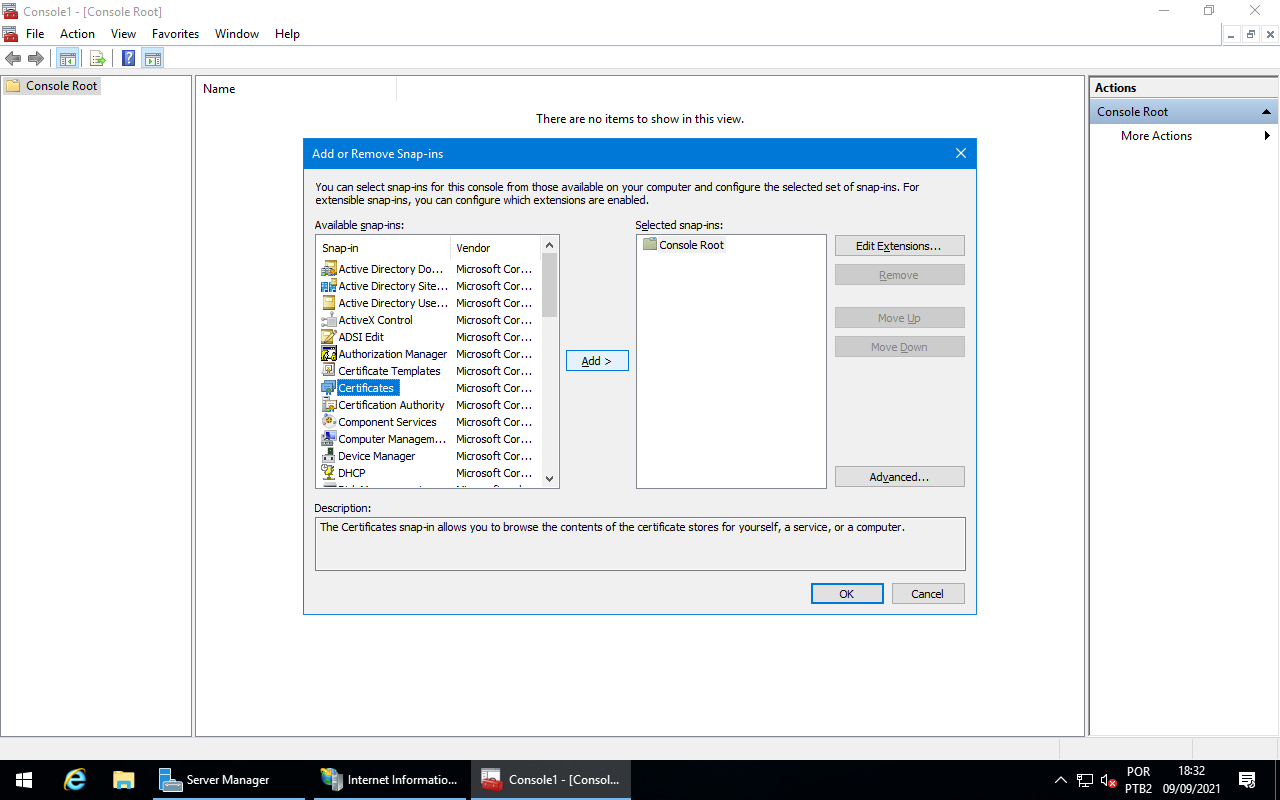The image size is (1280, 800).
Task: Select Console Root in selected snap-ins
Action: 691,245
